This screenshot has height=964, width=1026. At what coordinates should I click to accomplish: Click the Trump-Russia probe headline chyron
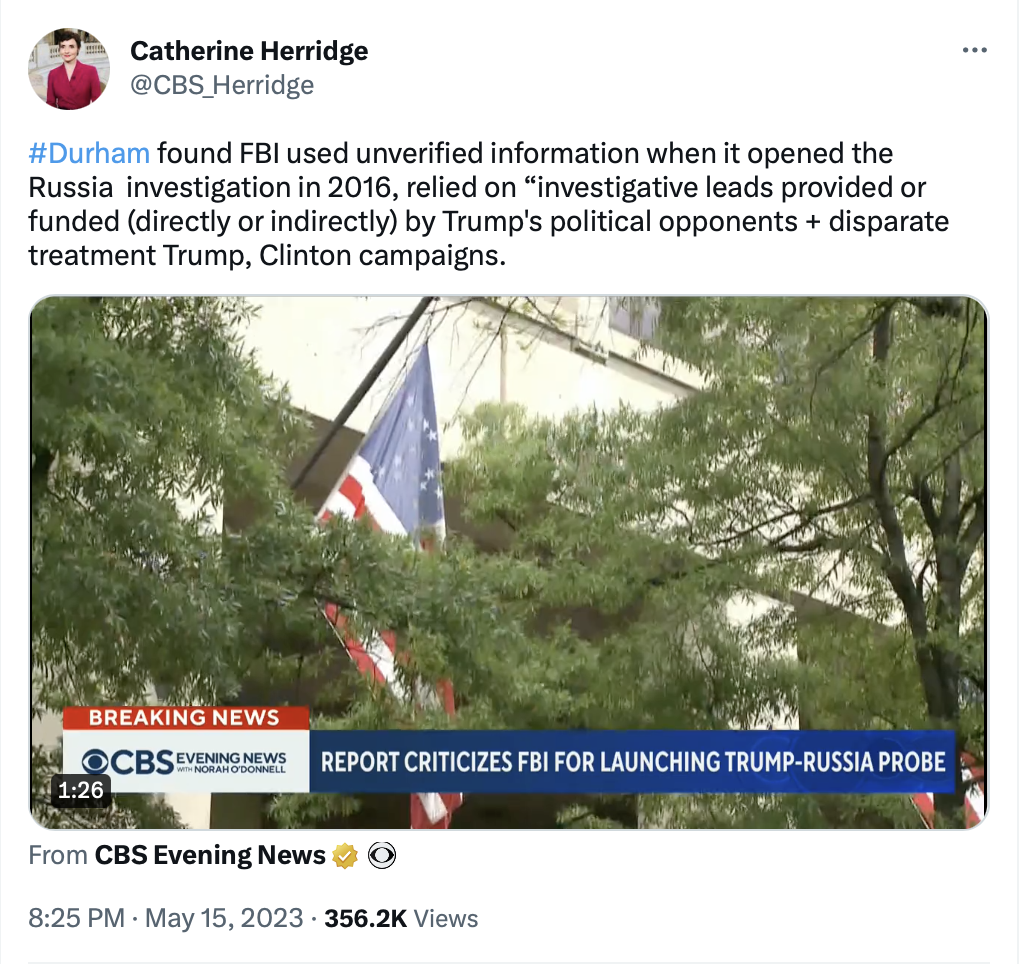[632, 762]
